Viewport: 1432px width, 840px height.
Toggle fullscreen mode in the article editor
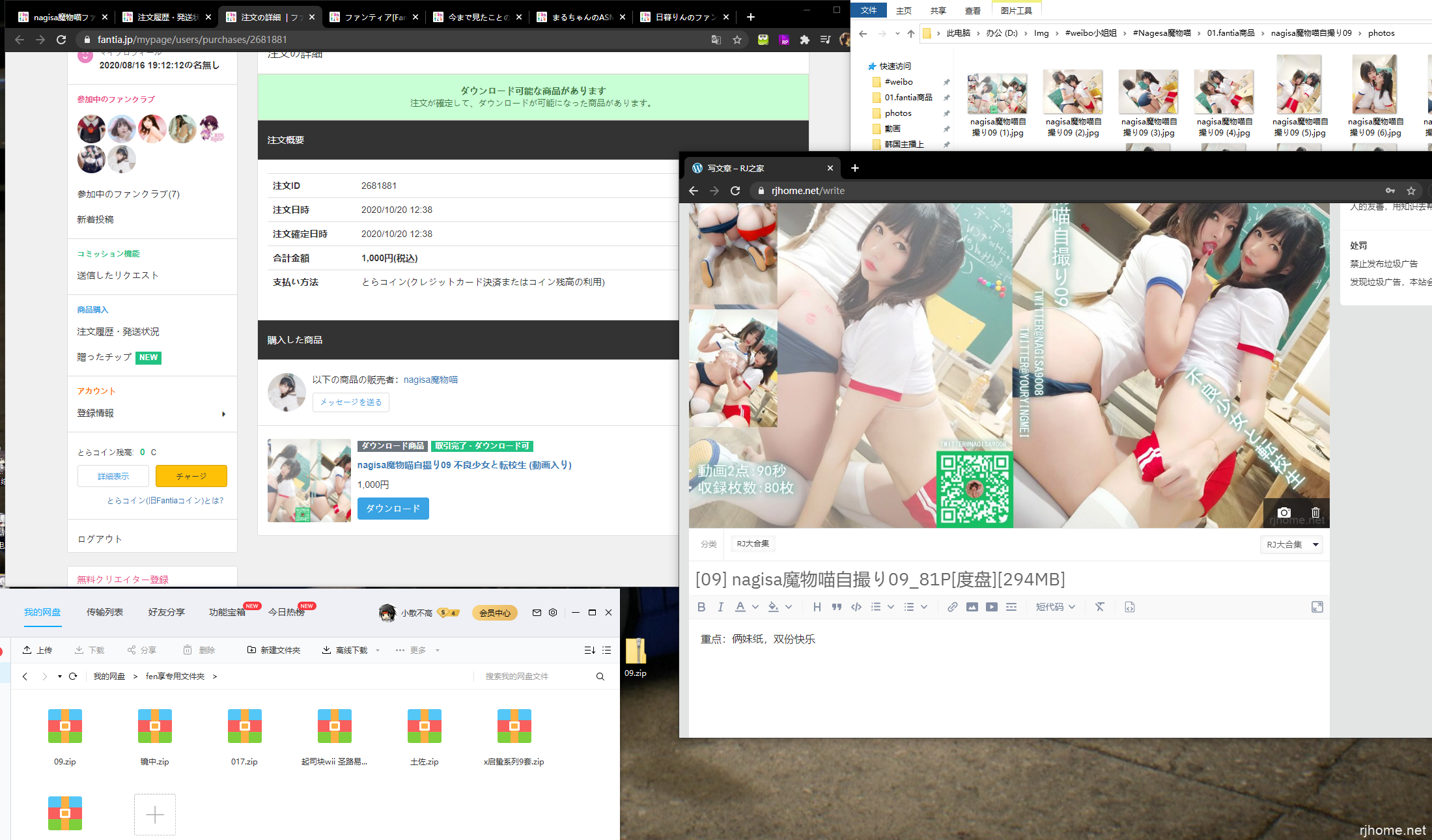coord(1317,606)
